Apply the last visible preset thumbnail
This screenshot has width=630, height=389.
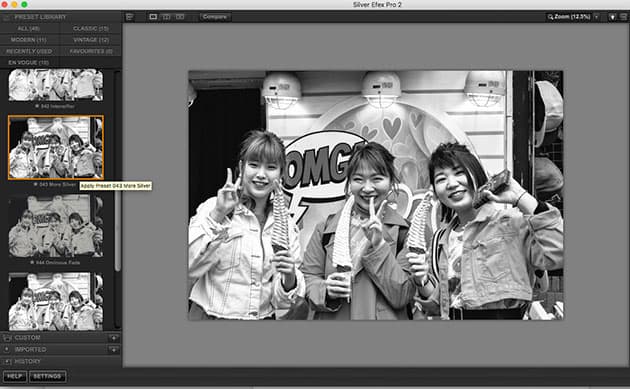(x=56, y=301)
